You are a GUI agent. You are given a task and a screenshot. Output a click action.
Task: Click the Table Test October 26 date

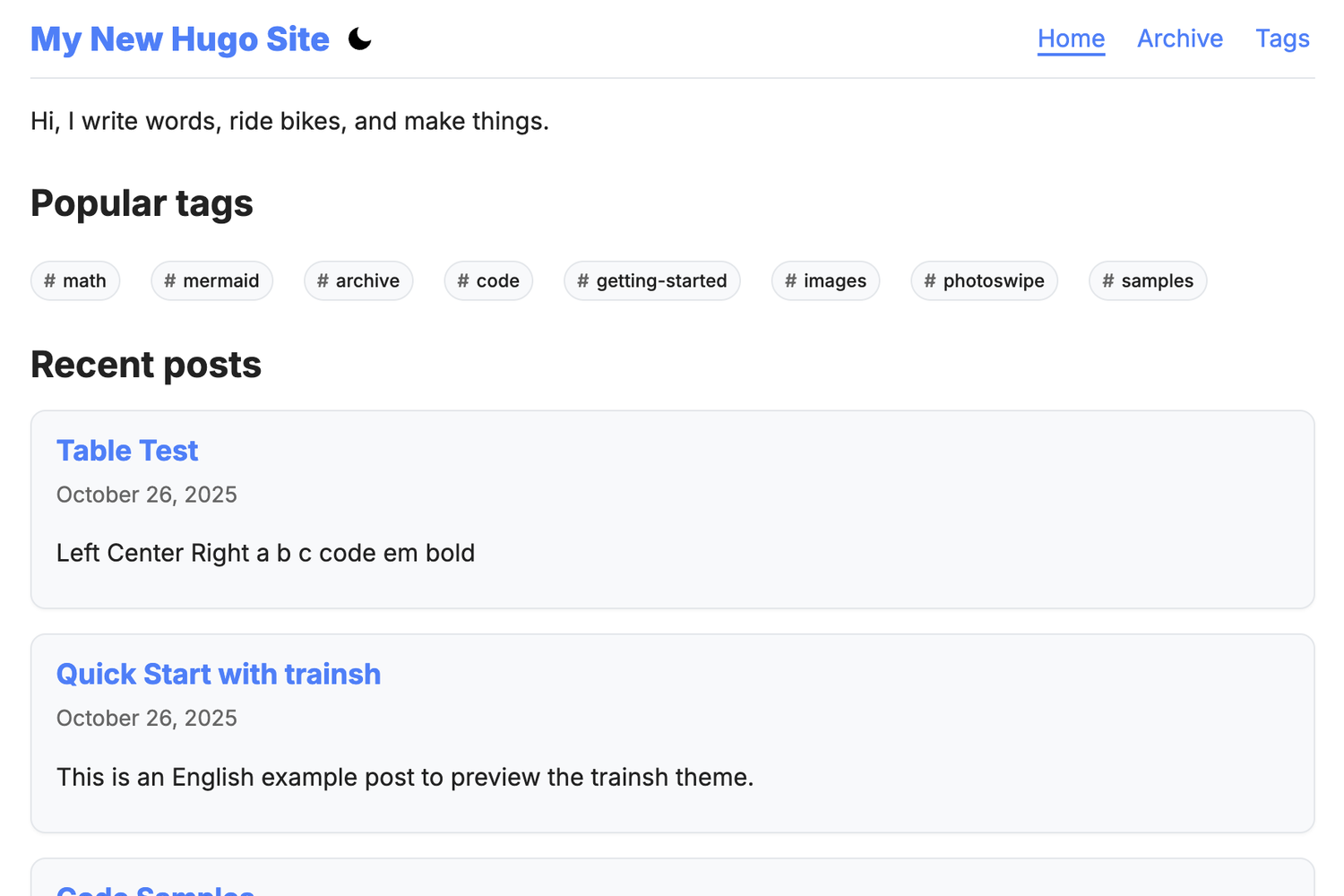point(147,495)
